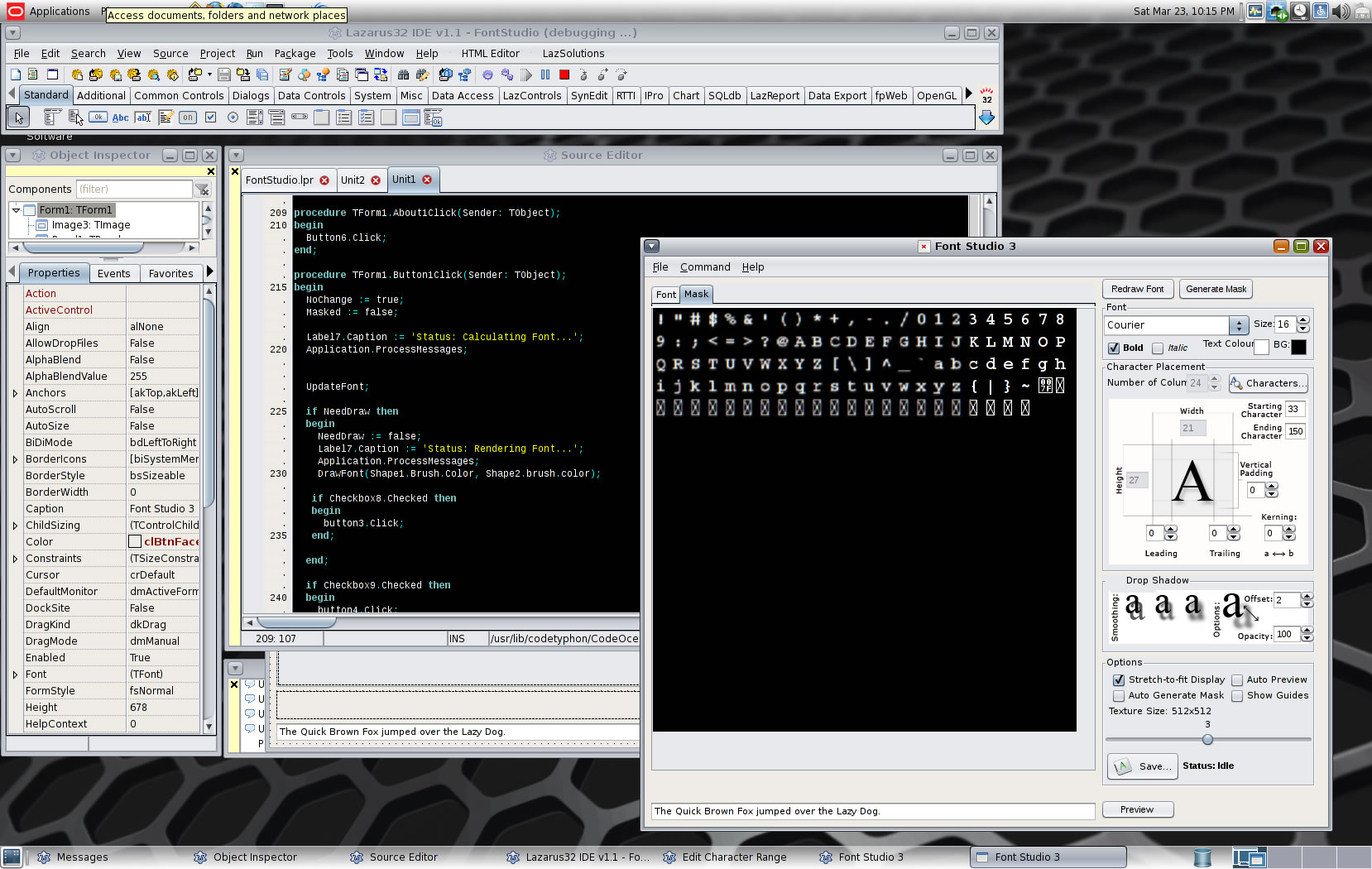Open the Characters... dialog button
This screenshot has width=1372, height=869.
tap(1268, 383)
